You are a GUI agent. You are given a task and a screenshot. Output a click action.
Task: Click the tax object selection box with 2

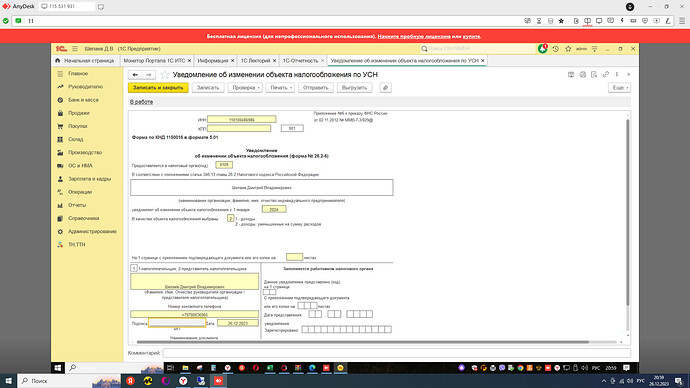coord(230,218)
